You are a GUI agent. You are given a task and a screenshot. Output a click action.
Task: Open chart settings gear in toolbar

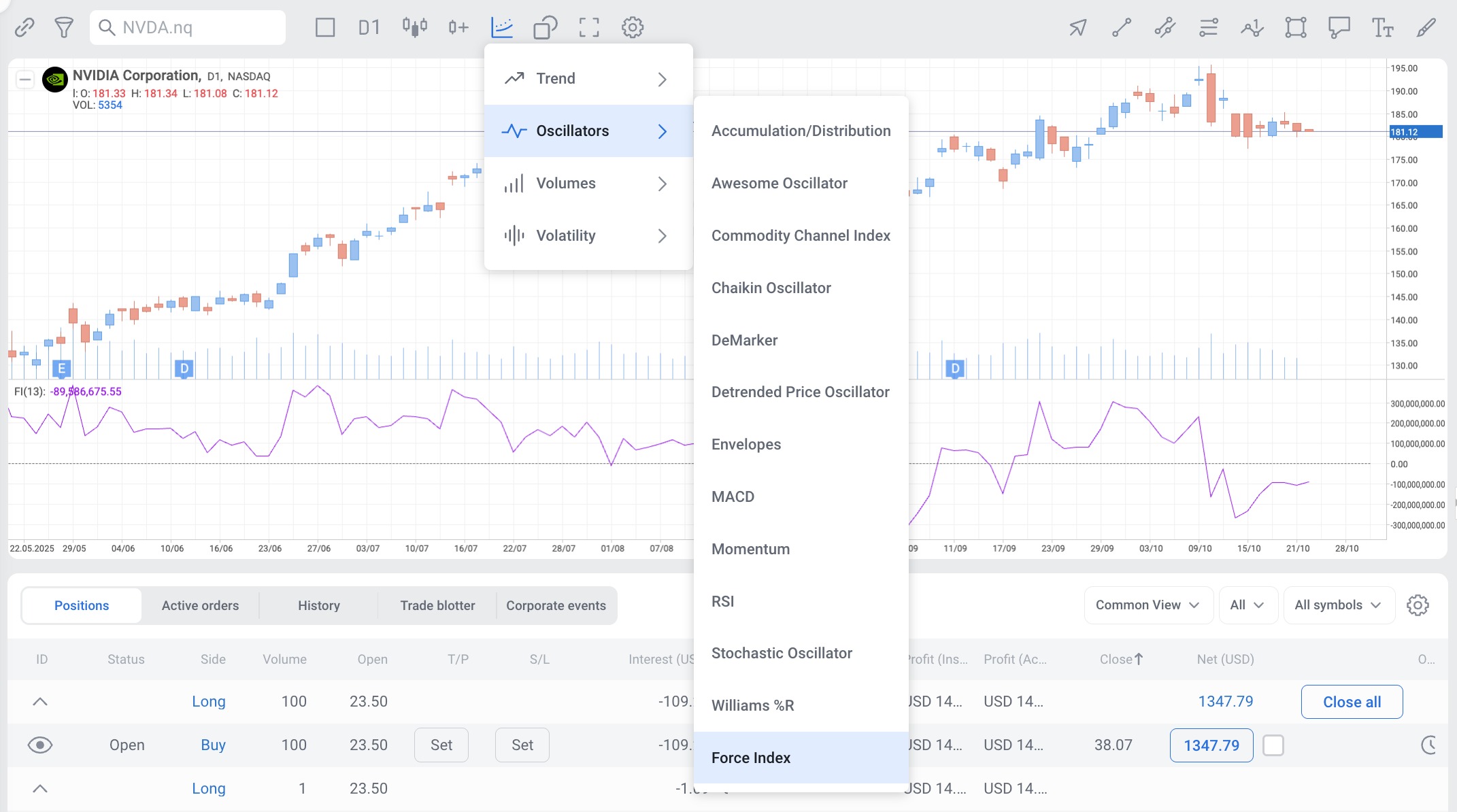point(633,27)
